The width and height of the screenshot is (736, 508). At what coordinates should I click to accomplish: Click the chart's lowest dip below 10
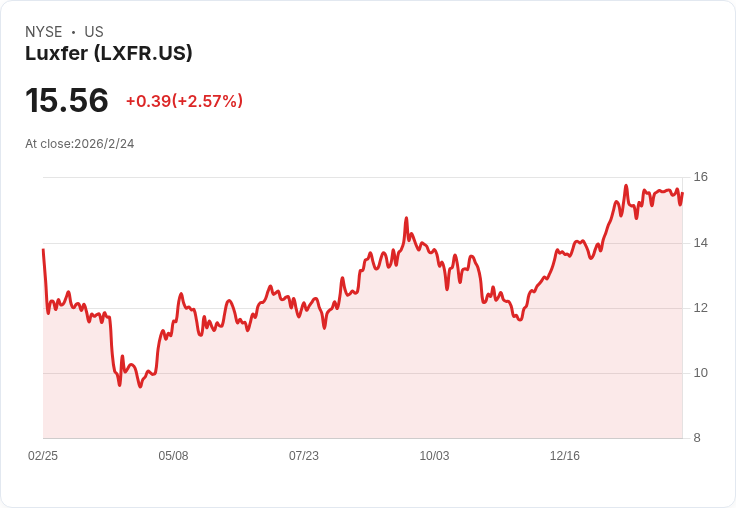(140, 386)
